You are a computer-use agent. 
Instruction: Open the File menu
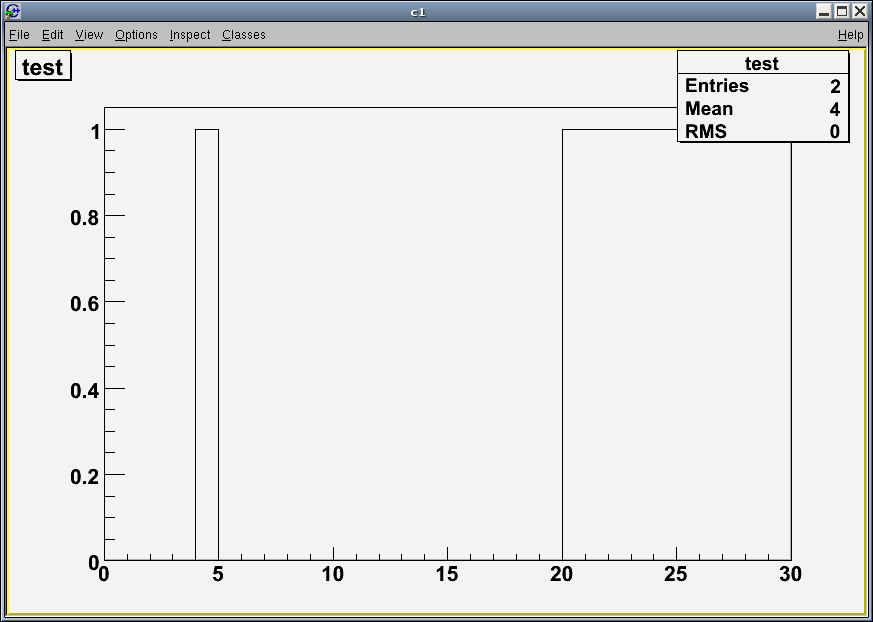(x=19, y=35)
